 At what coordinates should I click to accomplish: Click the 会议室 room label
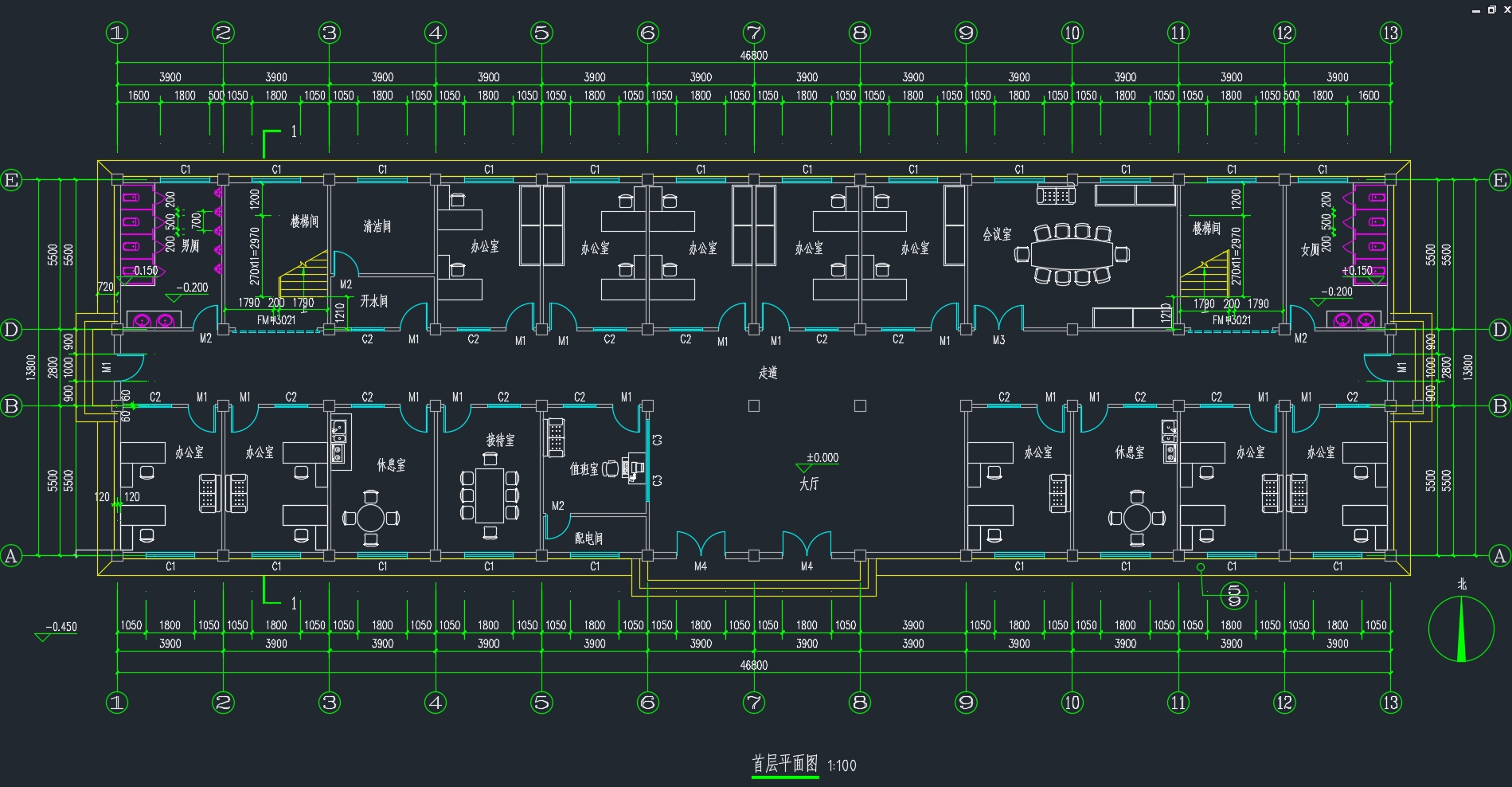[997, 234]
